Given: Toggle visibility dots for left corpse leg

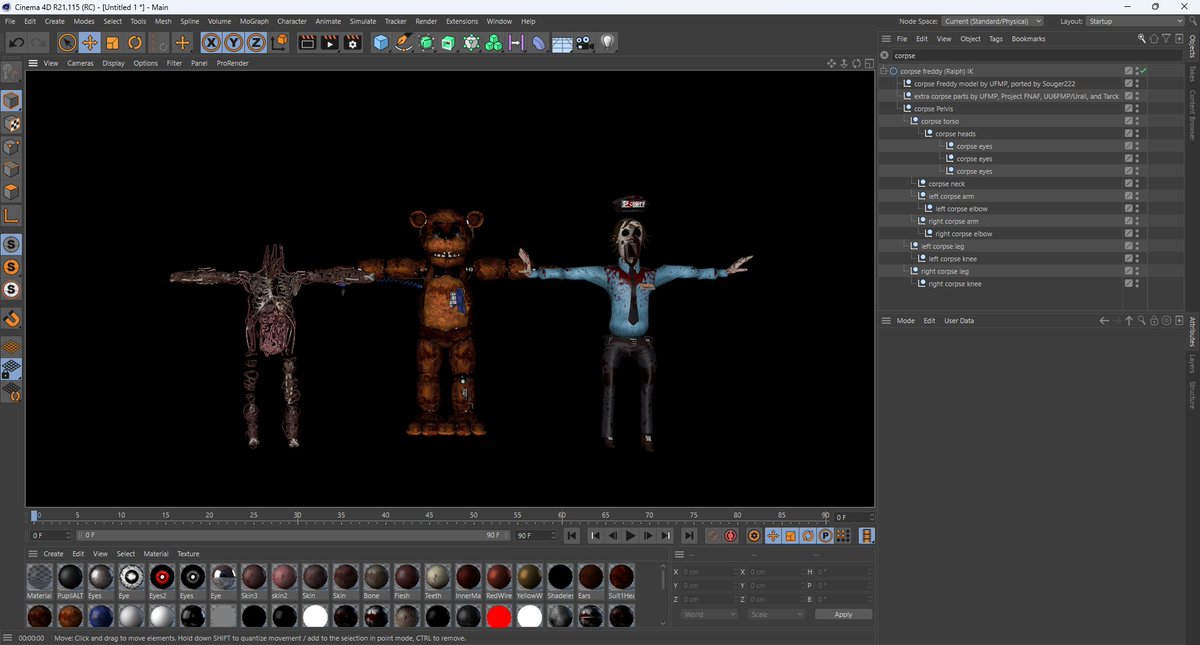Looking at the screenshot, I should [x=1138, y=246].
